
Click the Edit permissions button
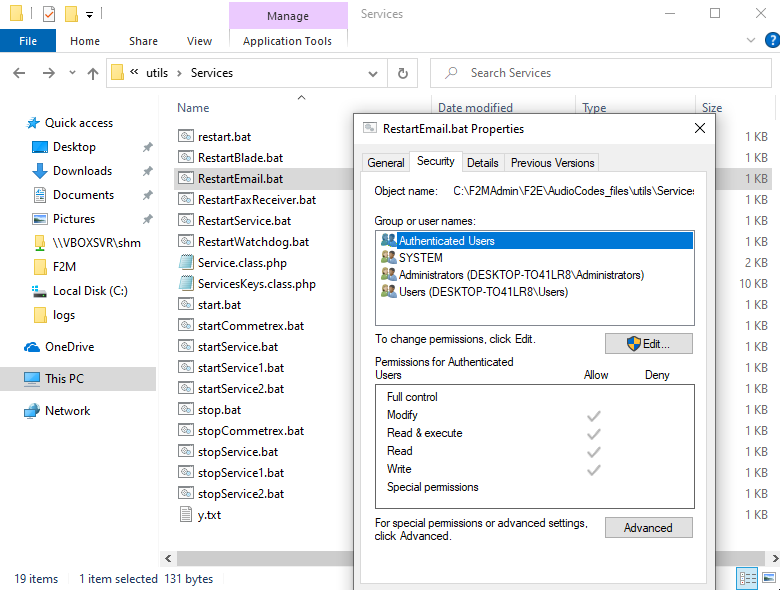[648, 344]
